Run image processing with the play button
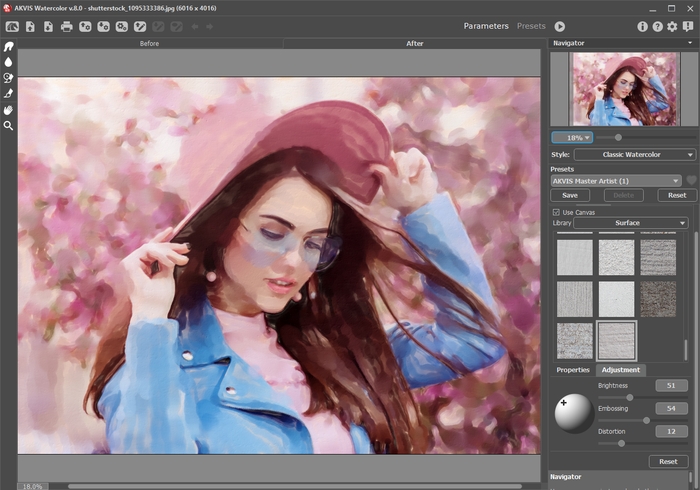The image size is (700, 490). tap(559, 27)
